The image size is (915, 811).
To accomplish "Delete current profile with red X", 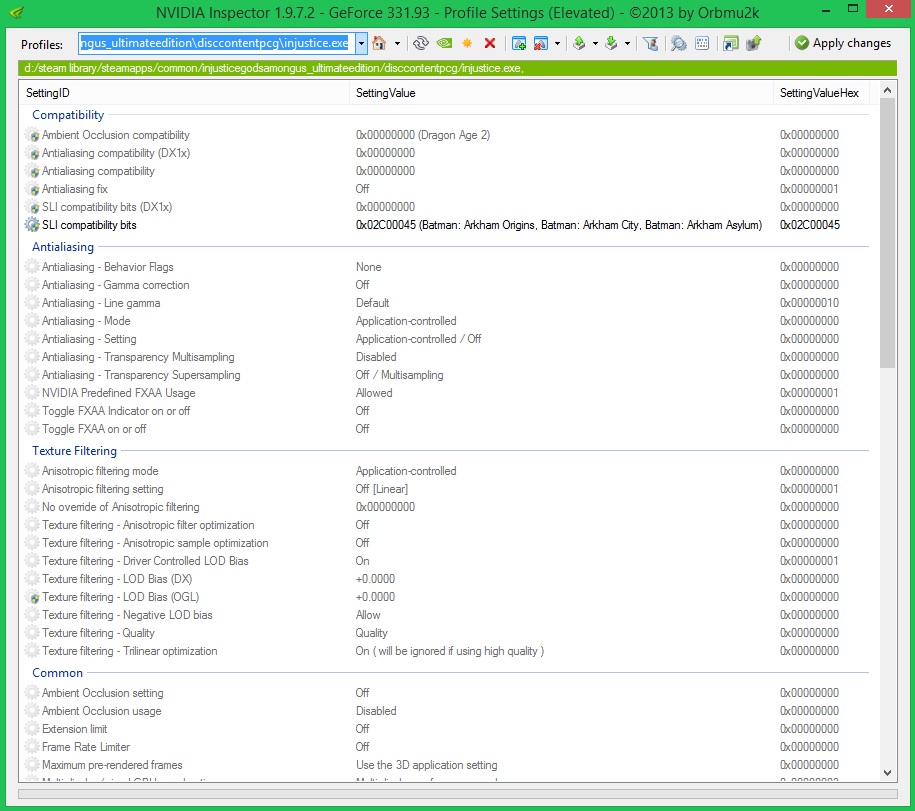I will (x=490, y=44).
